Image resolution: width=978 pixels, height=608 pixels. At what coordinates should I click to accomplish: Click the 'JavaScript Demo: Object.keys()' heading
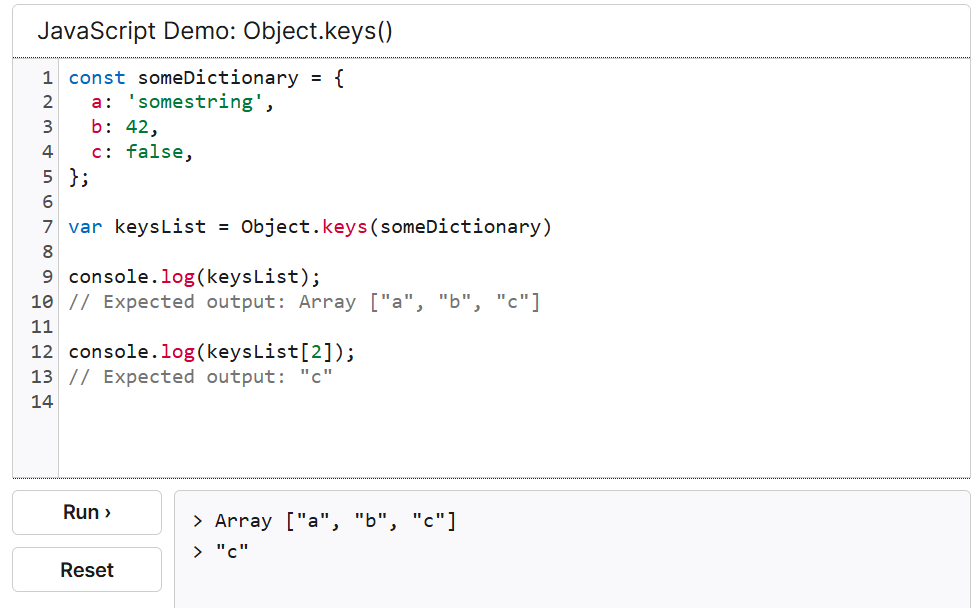point(215,31)
